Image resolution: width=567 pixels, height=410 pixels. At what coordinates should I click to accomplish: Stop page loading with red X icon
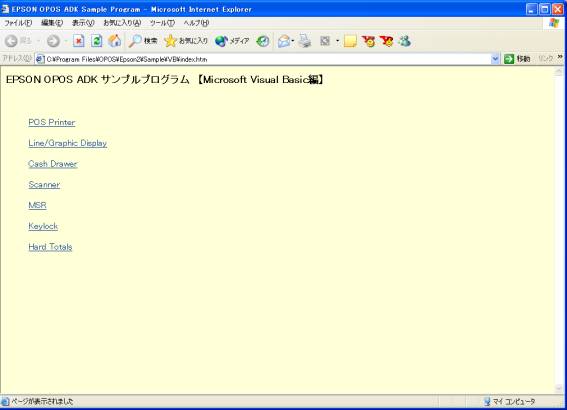(78, 41)
